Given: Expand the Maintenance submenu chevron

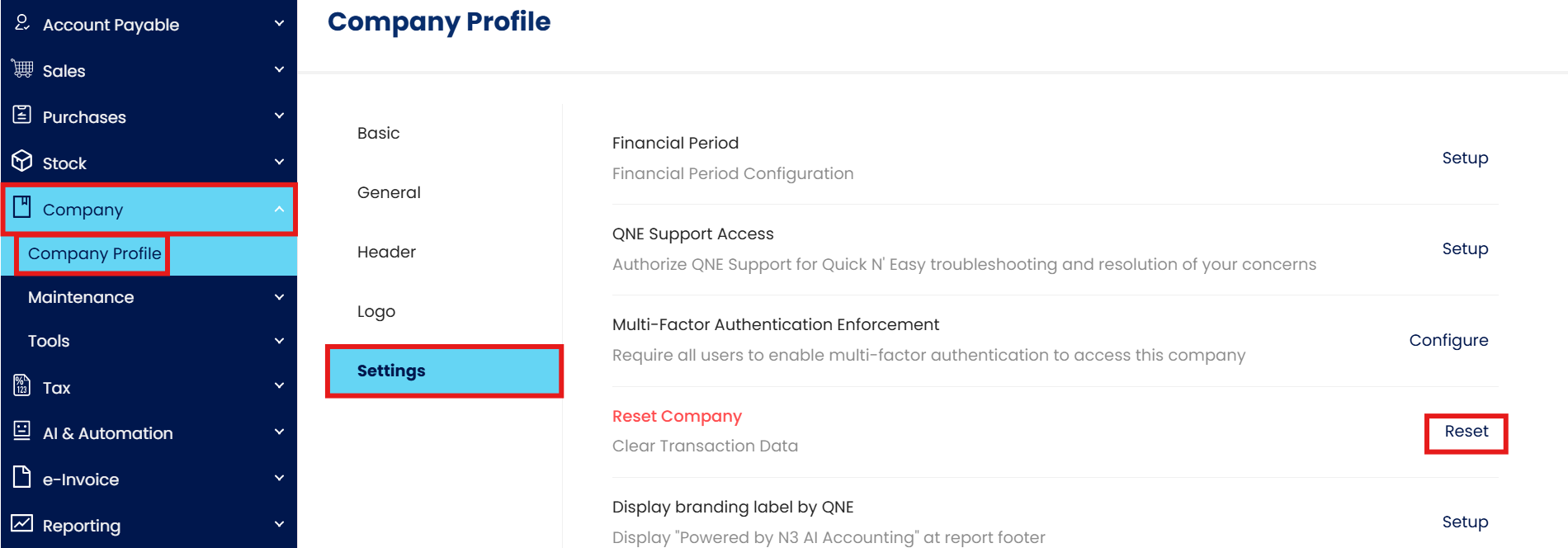Looking at the screenshot, I should click(279, 297).
